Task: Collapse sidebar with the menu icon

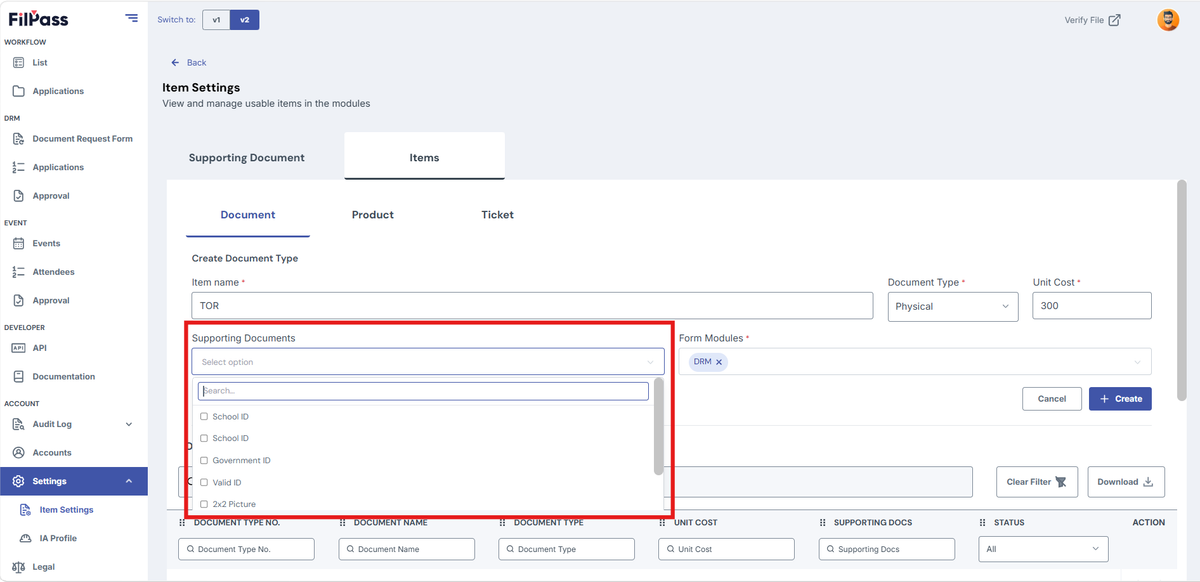Action: [x=132, y=18]
